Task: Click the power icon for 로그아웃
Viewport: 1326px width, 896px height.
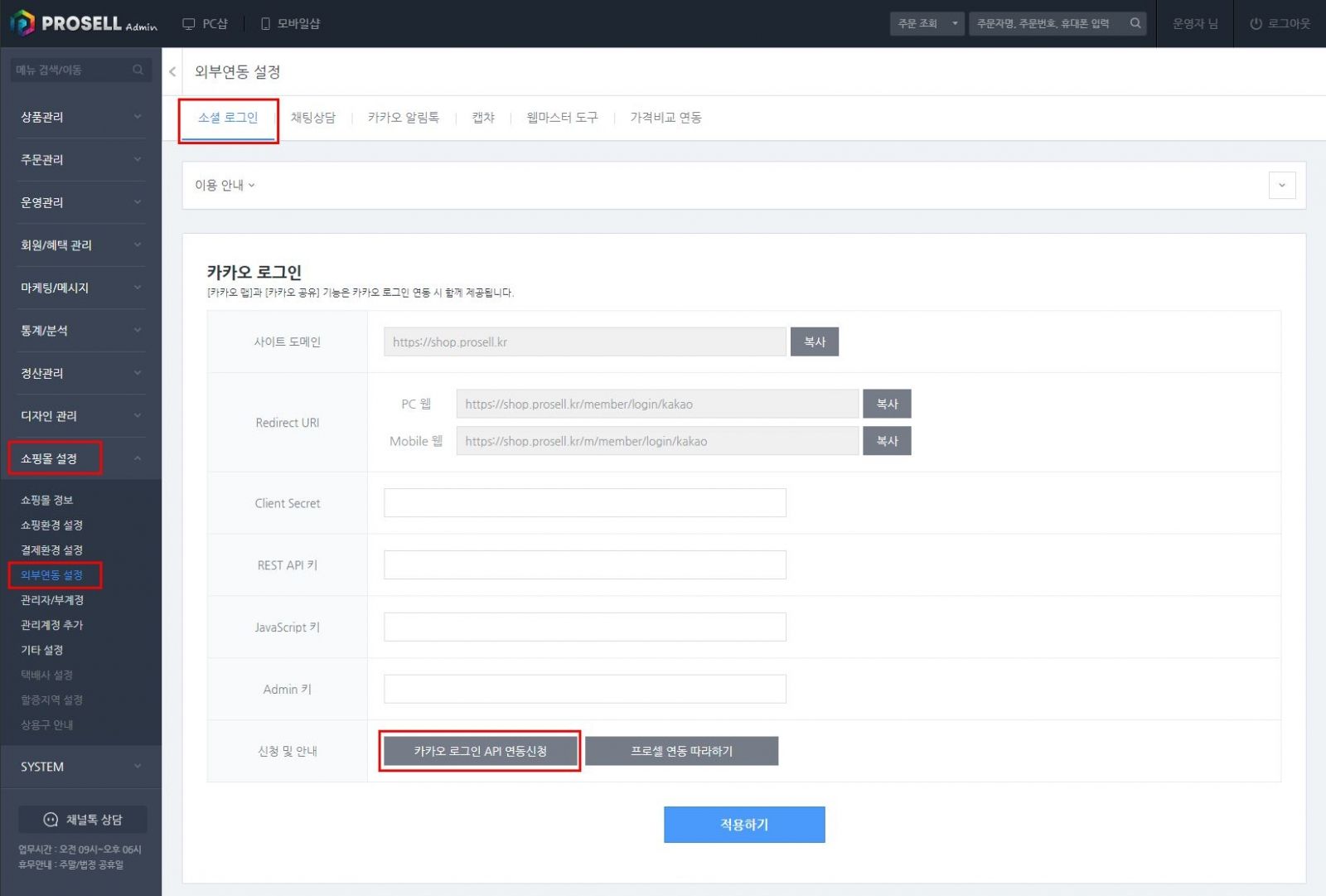Action: point(1256,24)
